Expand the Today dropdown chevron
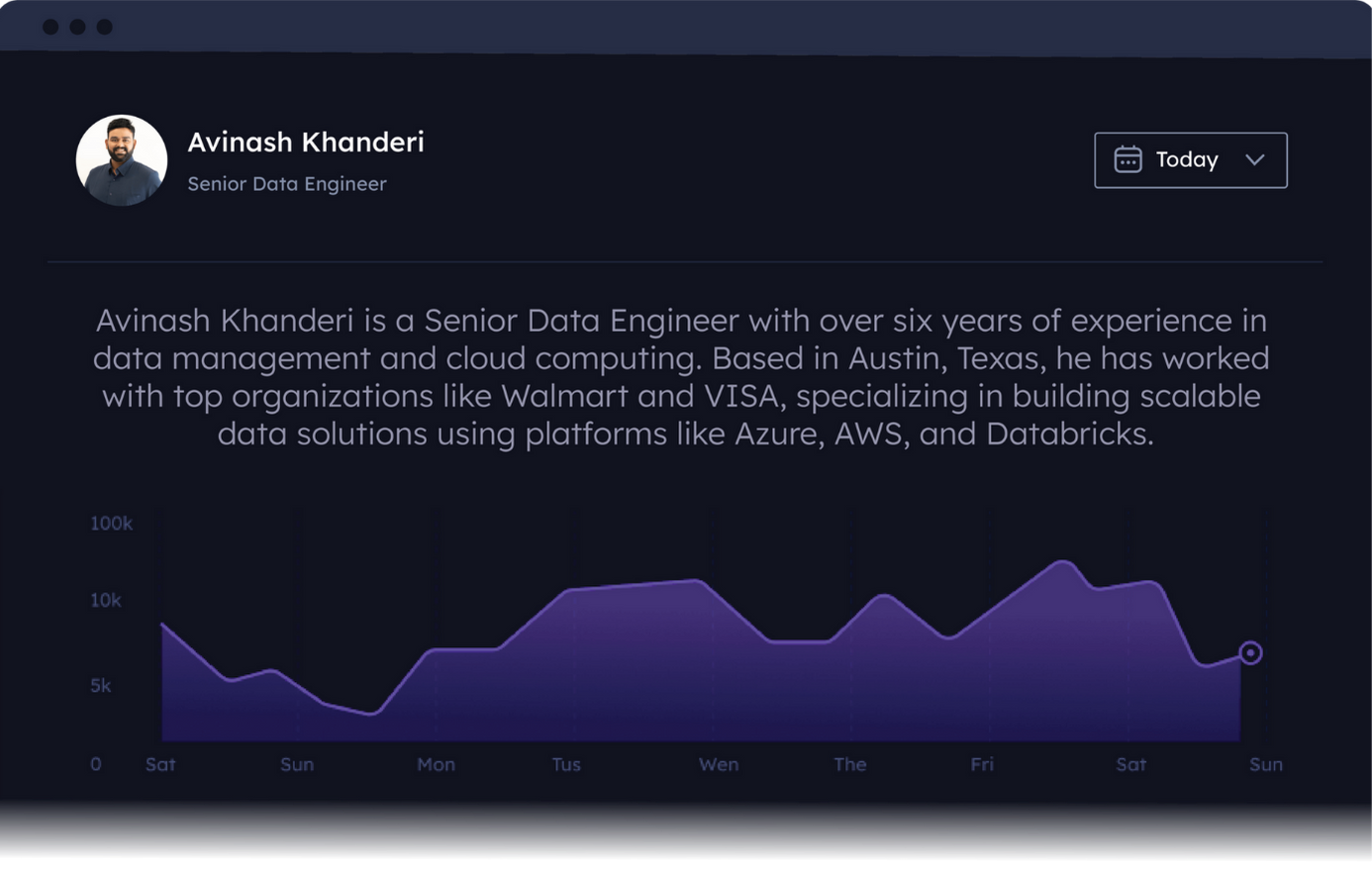 click(1254, 159)
